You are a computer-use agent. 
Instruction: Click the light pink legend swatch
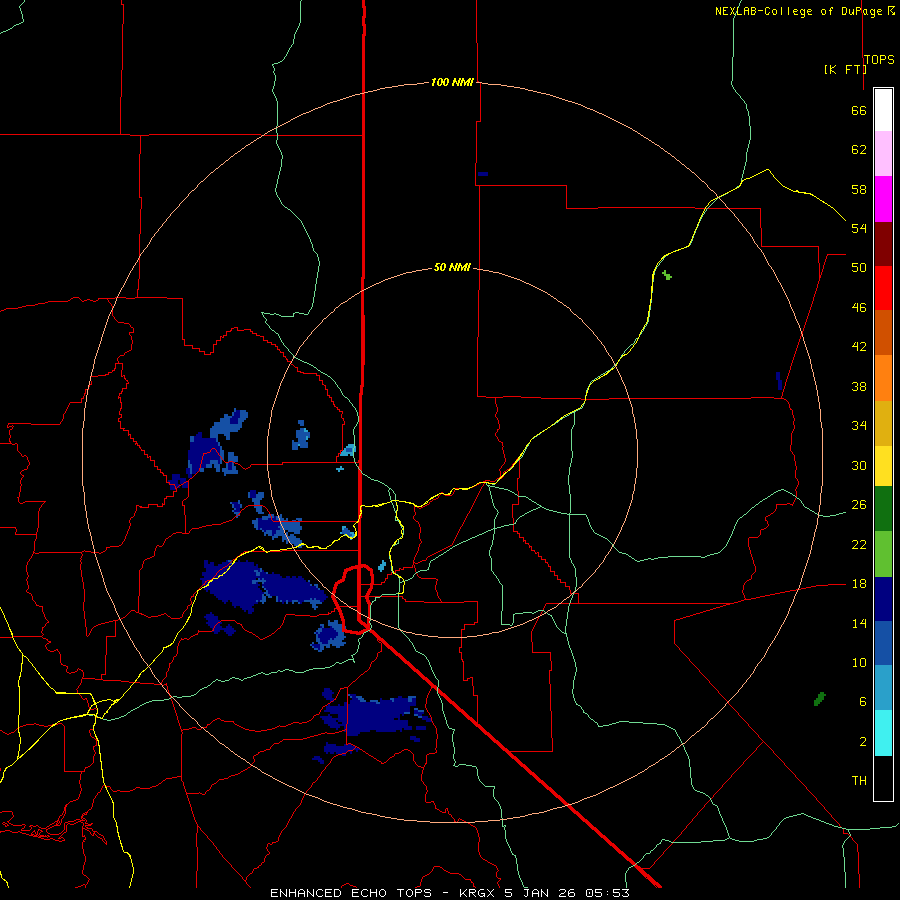point(883,154)
